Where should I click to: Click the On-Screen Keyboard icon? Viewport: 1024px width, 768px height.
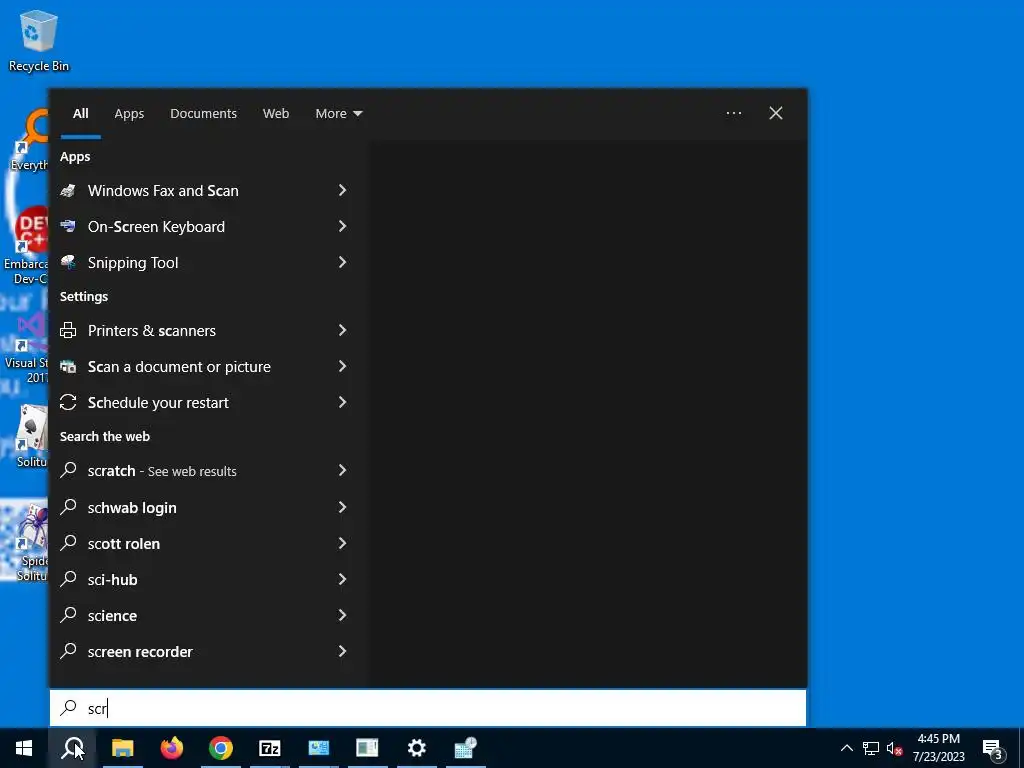68,226
